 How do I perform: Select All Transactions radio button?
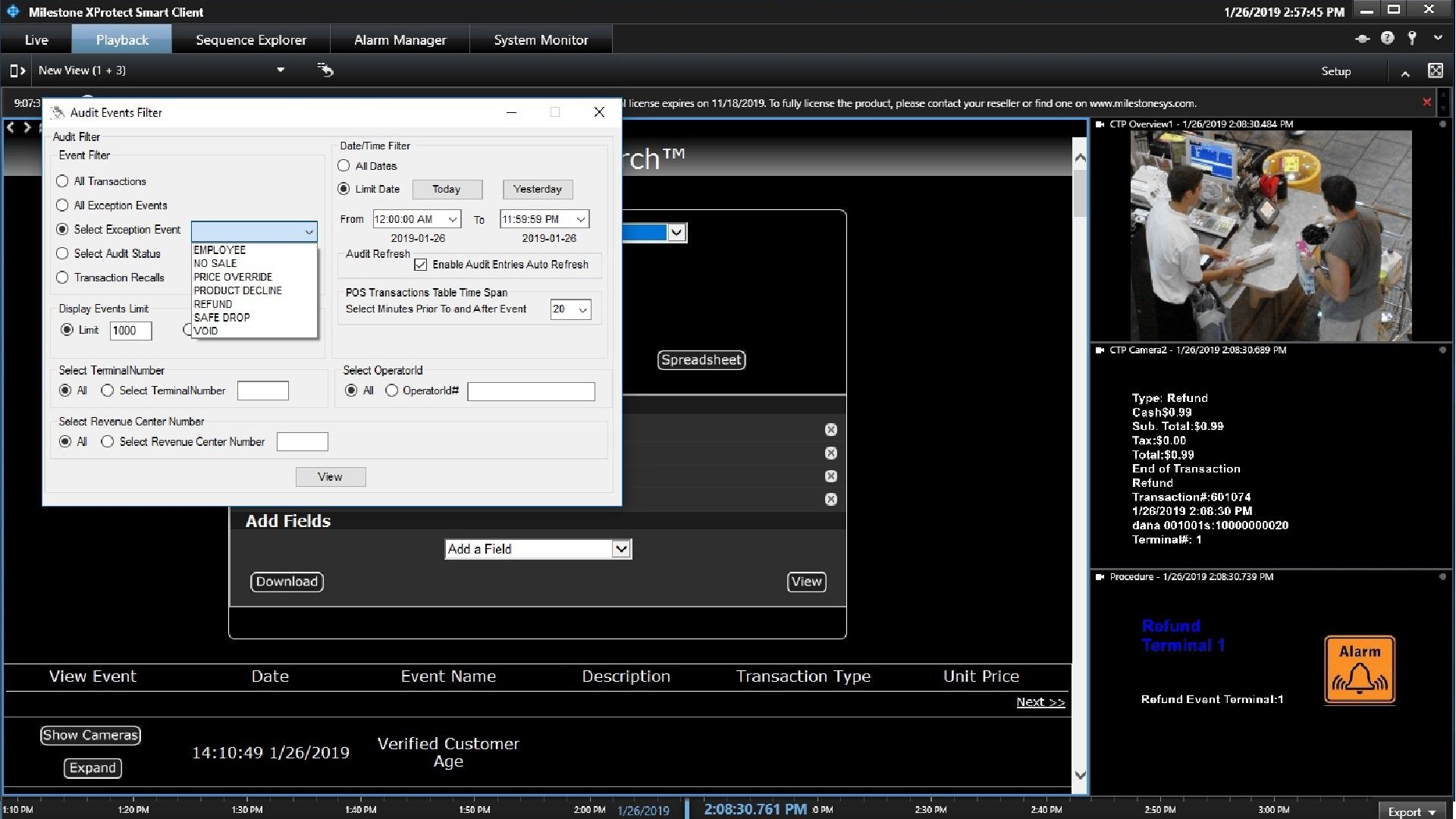(62, 181)
